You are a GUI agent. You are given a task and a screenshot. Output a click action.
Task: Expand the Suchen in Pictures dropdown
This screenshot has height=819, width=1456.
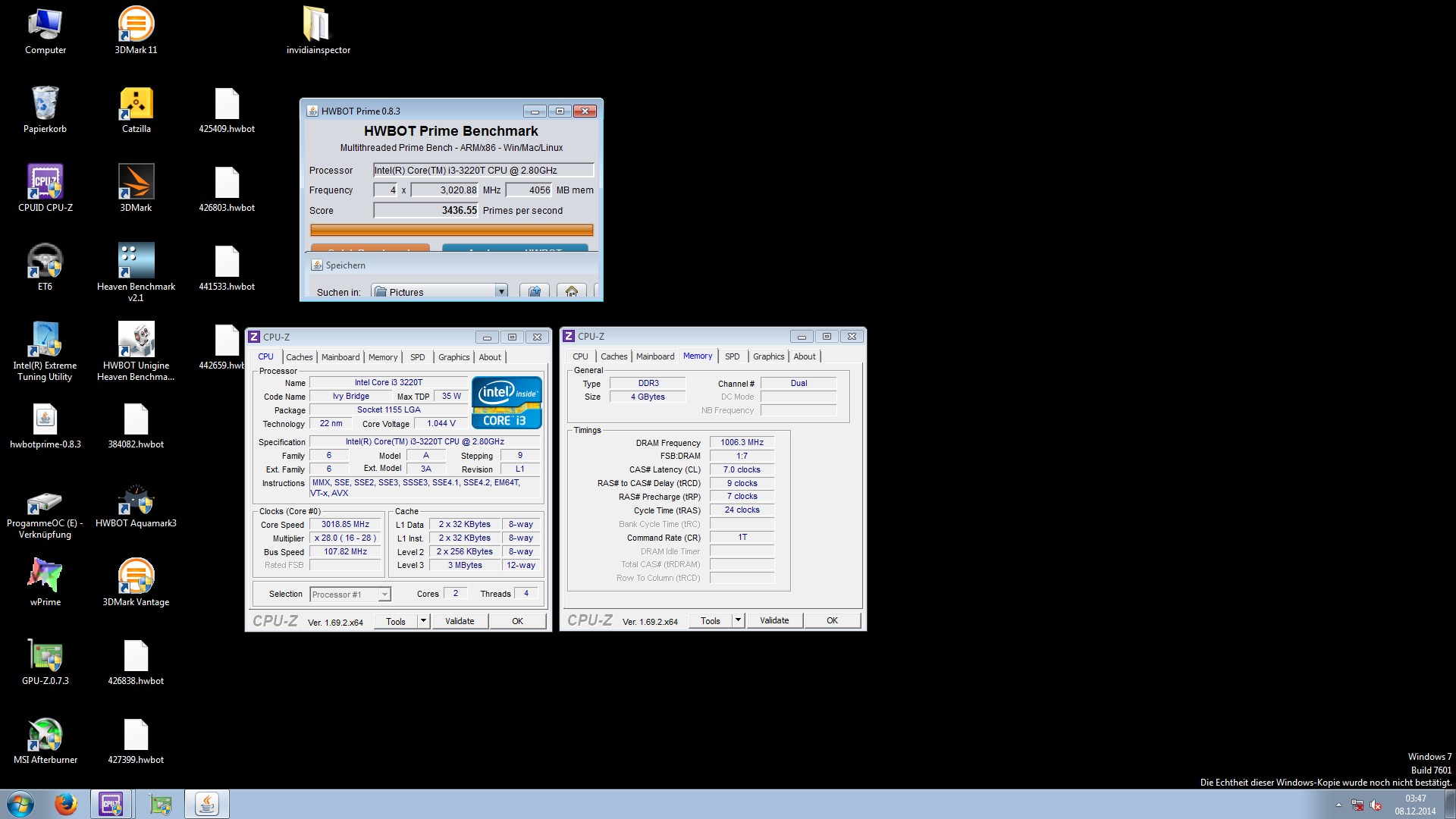coord(501,292)
